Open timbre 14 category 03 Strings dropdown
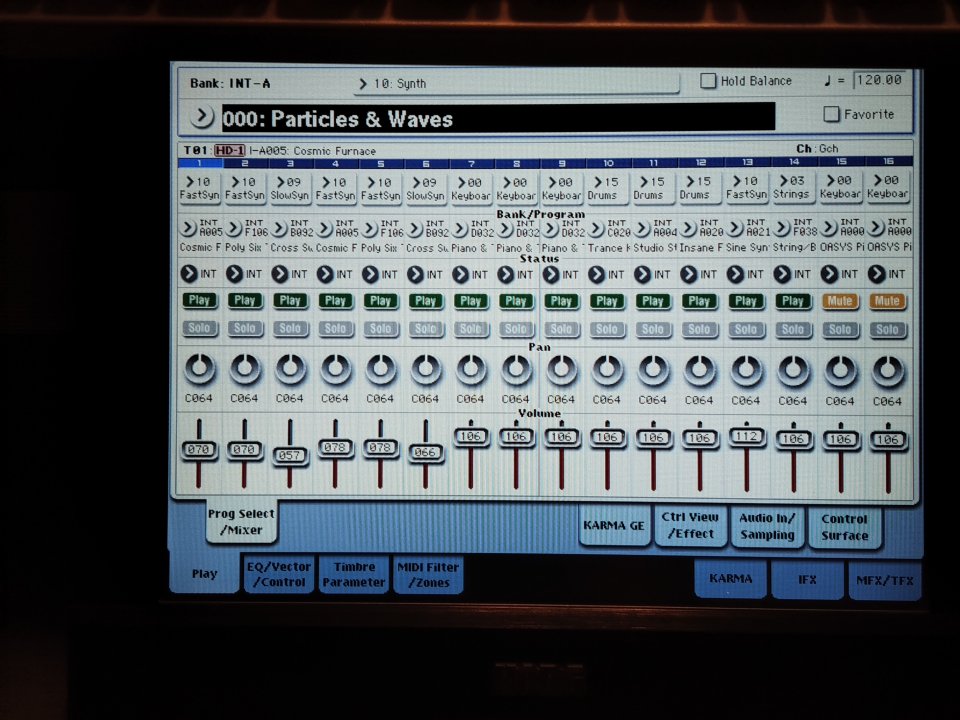Image resolution: width=960 pixels, height=720 pixels. (793, 187)
